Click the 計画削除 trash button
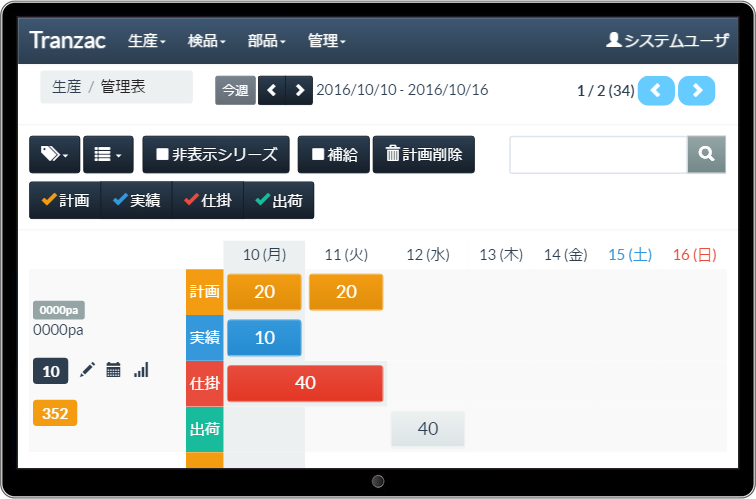Viewport: 756px width, 499px height. (x=424, y=154)
